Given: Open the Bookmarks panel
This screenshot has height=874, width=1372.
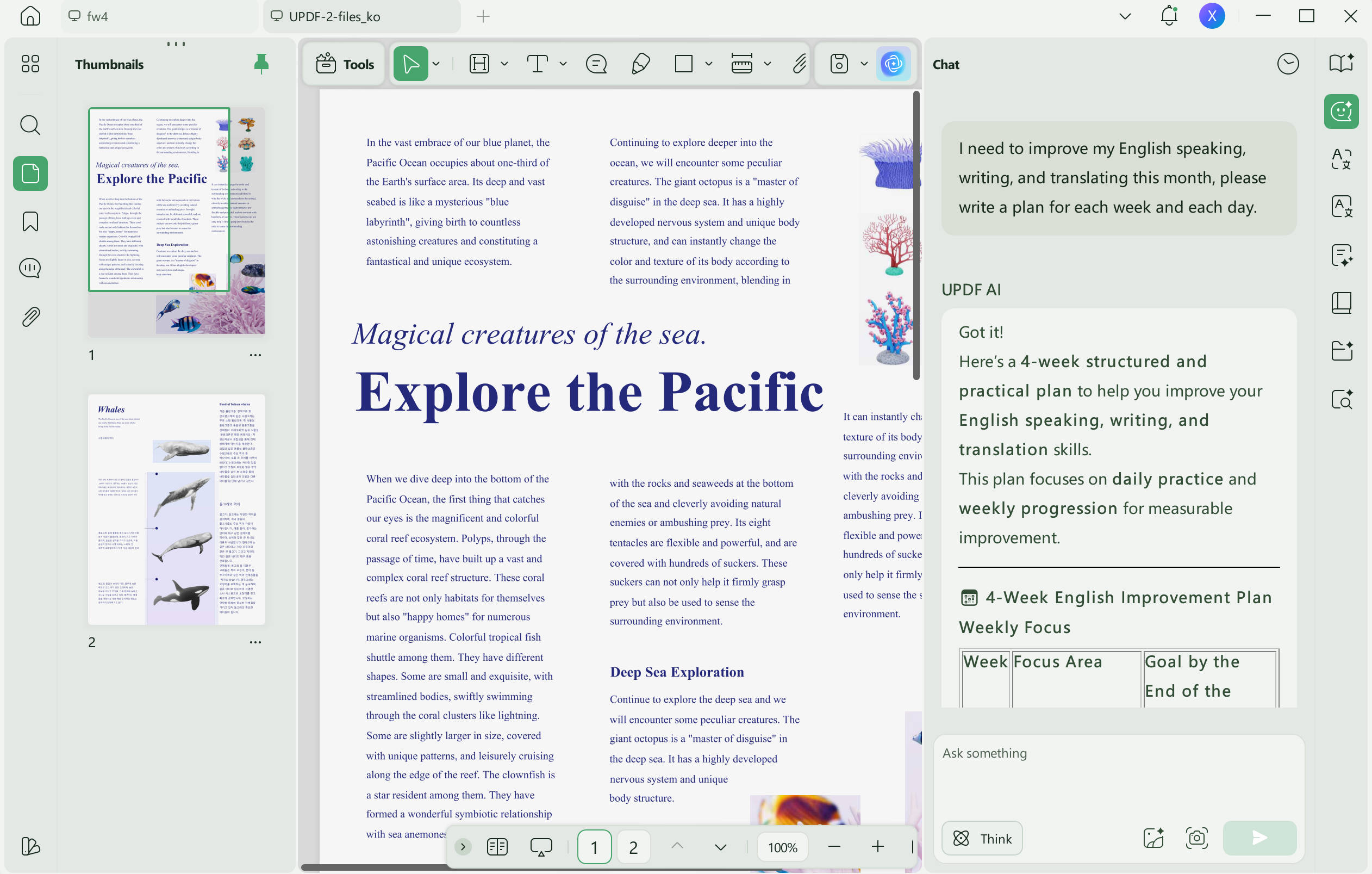Looking at the screenshot, I should pyautogui.click(x=30, y=221).
